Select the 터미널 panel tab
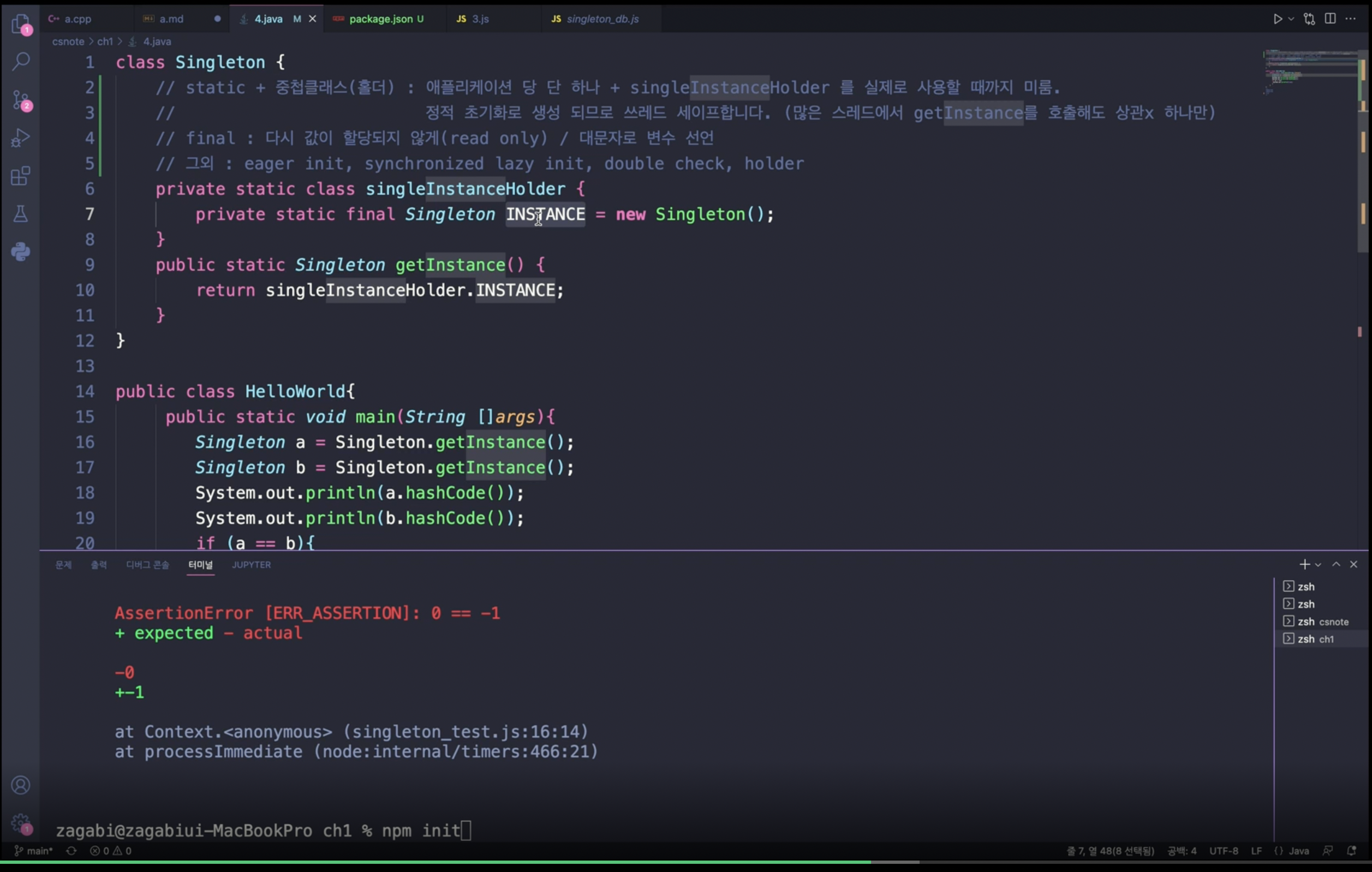The image size is (1372, 872). (x=200, y=564)
